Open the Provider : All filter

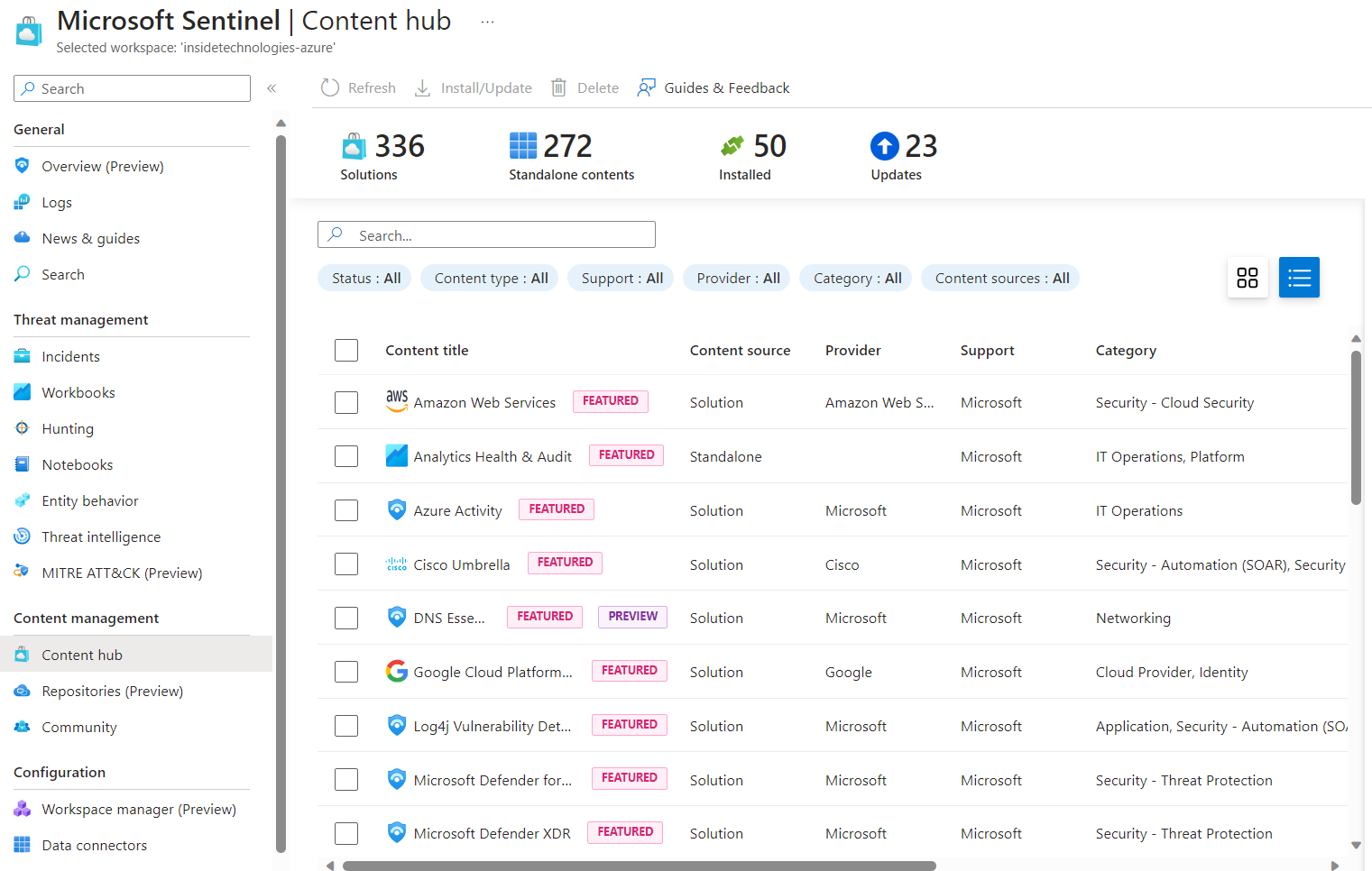click(x=738, y=278)
